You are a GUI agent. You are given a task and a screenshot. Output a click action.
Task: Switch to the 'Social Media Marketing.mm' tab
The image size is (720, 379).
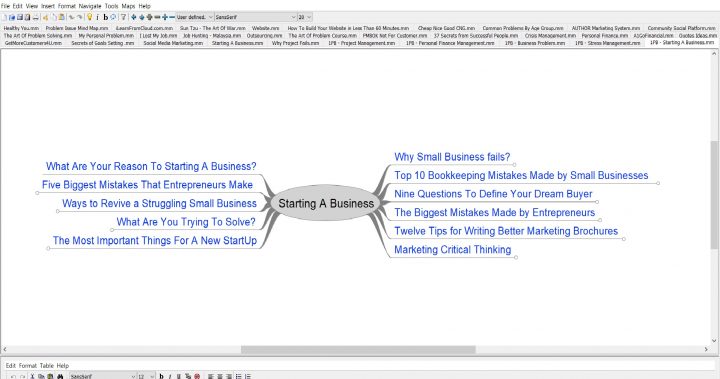click(173, 43)
